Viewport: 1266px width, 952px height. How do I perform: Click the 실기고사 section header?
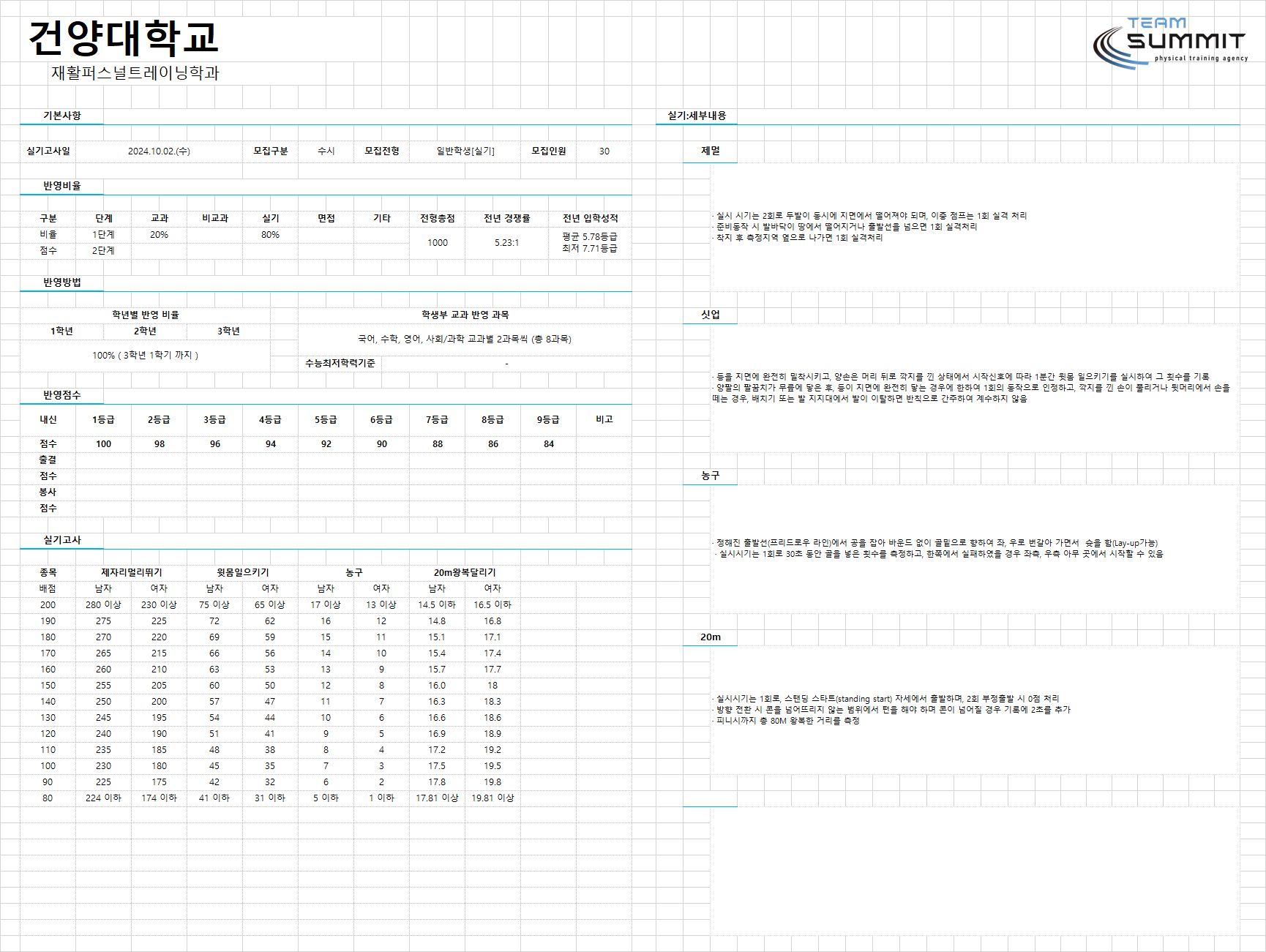pyautogui.click(x=62, y=540)
